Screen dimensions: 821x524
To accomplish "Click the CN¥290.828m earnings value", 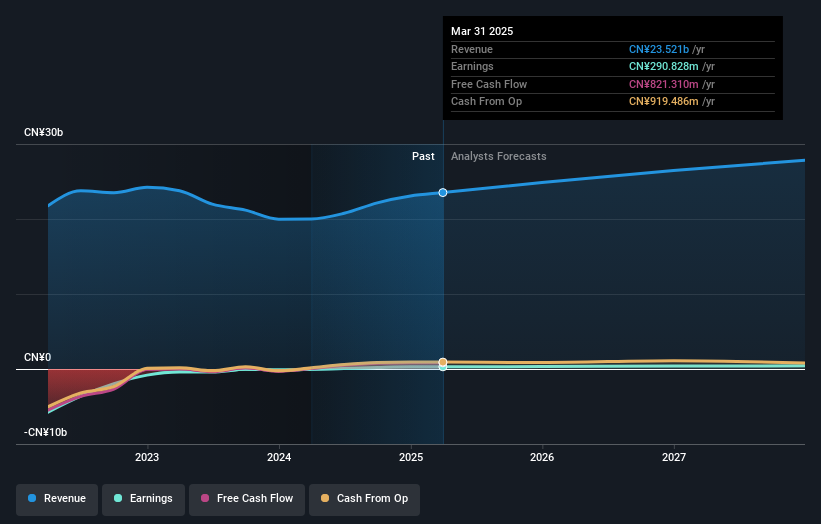I will point(663,66).
